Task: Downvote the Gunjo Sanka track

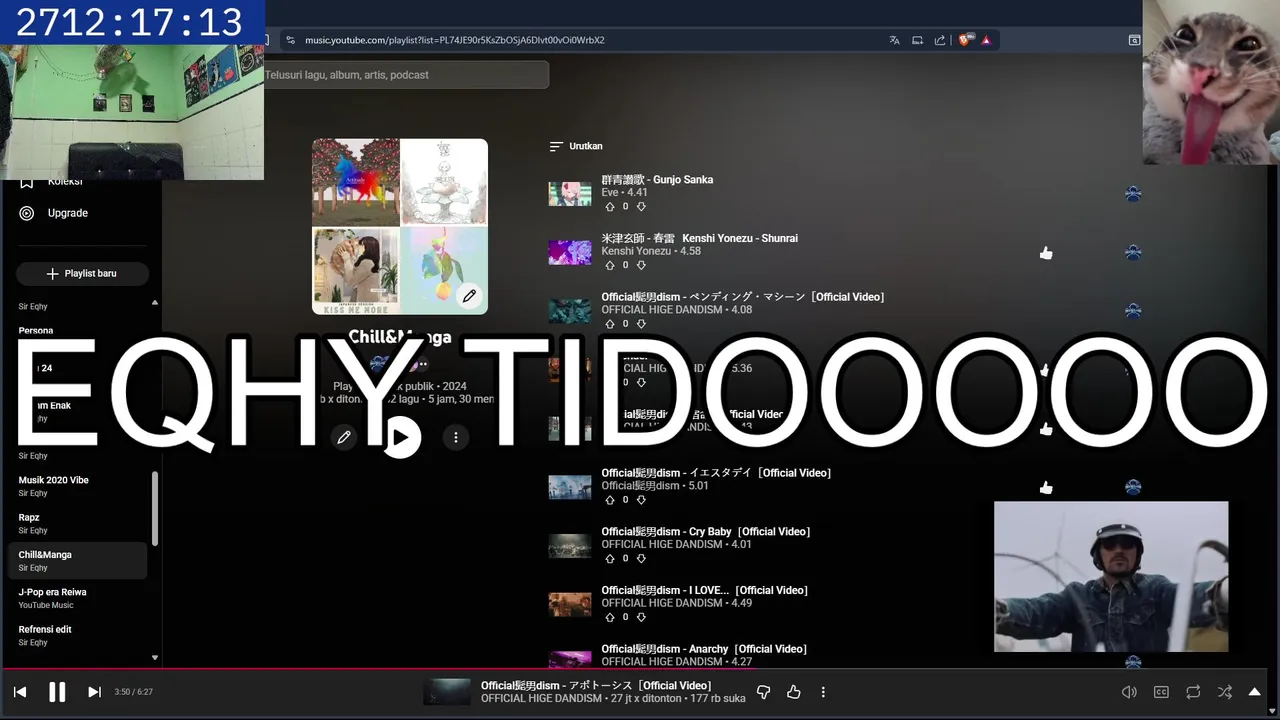Action: point(641,206)
